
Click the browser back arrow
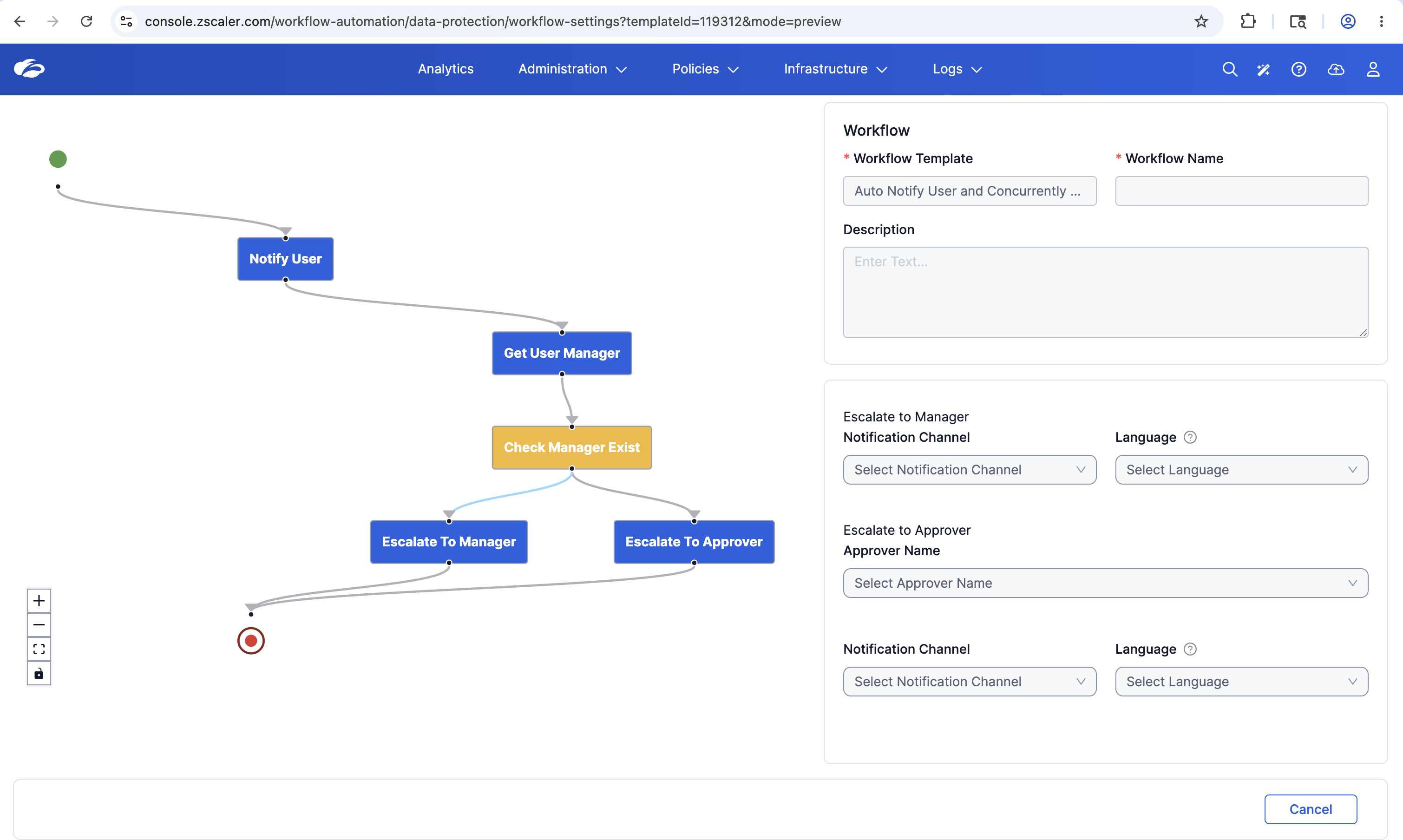pos(20,21)
